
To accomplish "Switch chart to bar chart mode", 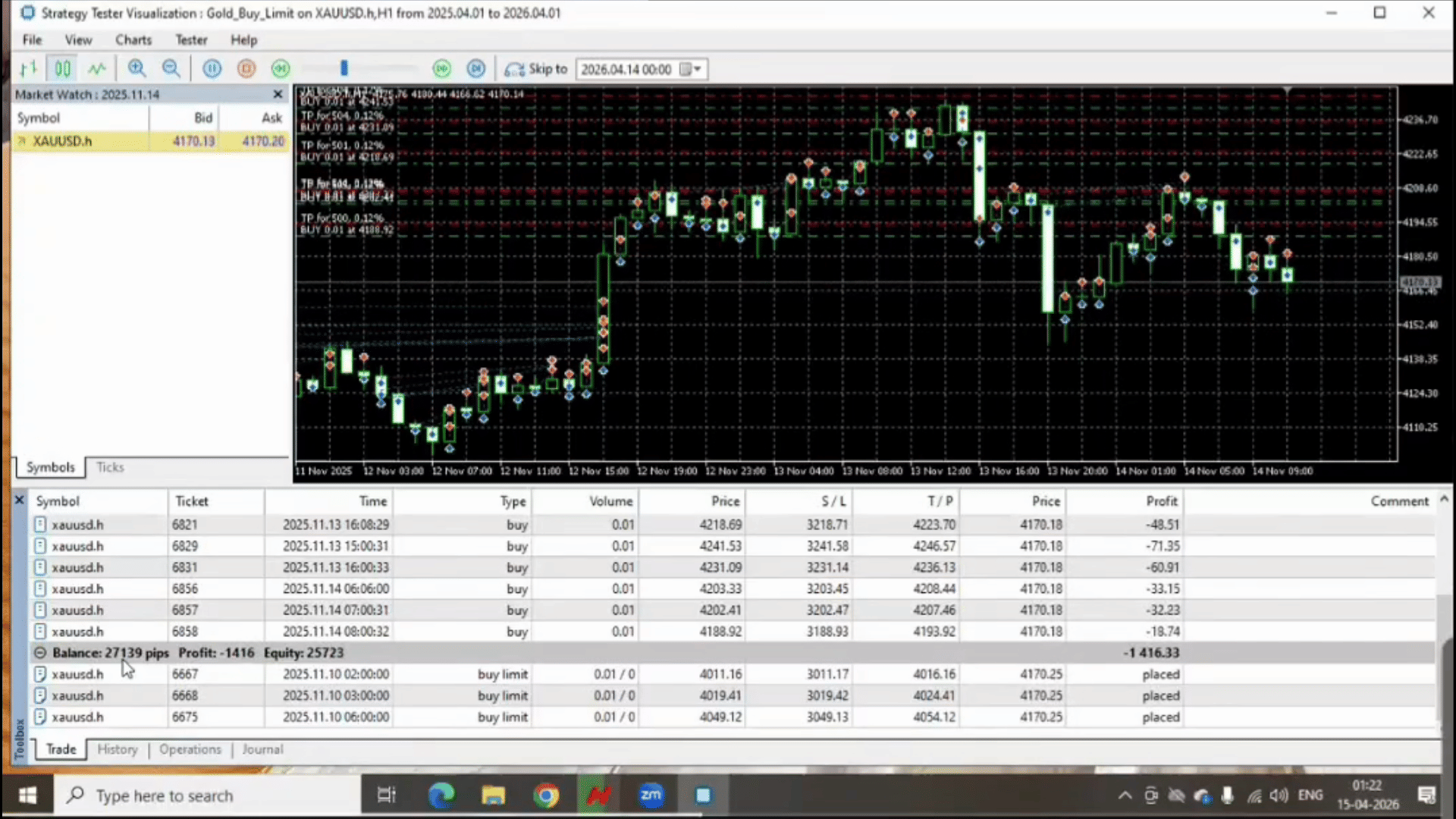I will pos(28,69).
